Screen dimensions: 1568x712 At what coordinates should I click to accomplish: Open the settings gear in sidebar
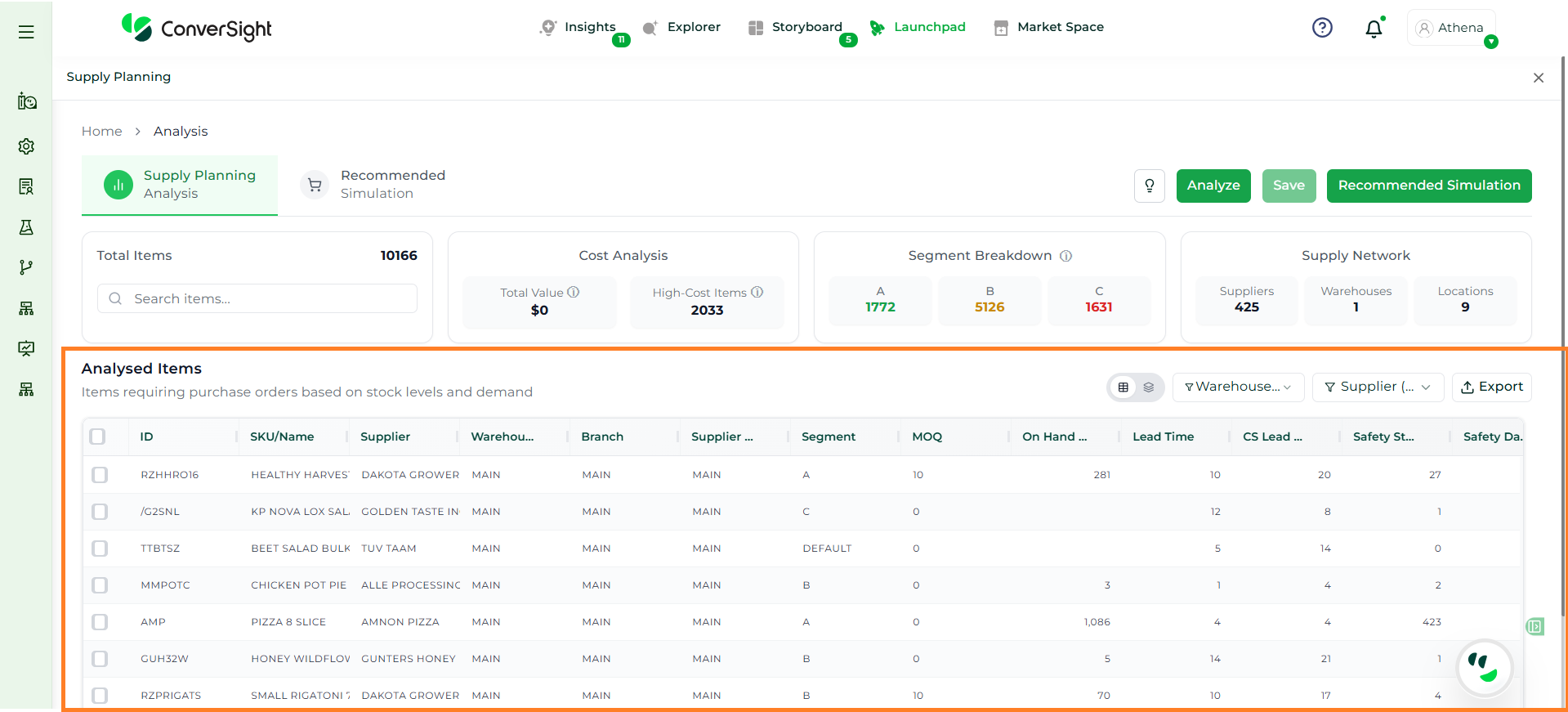[x=26, y=146]
